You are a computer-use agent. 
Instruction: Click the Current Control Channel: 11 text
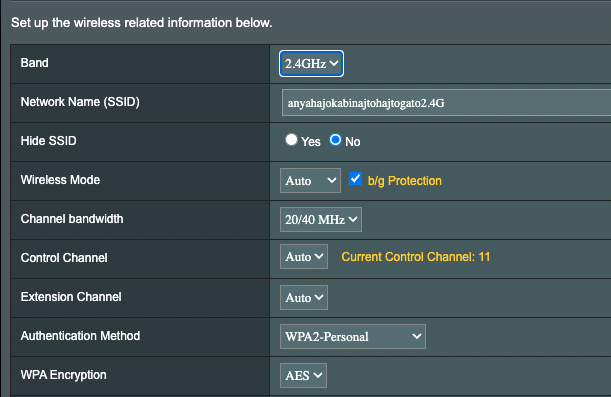point(415,257)
